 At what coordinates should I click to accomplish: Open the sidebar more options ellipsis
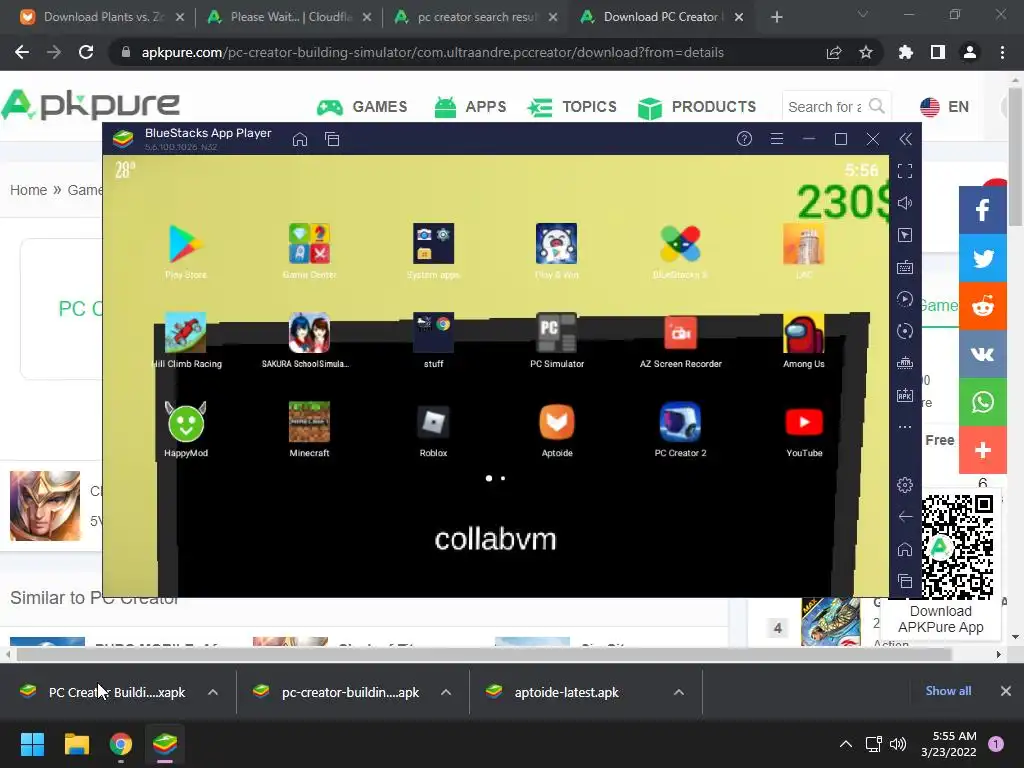(904, 427)
